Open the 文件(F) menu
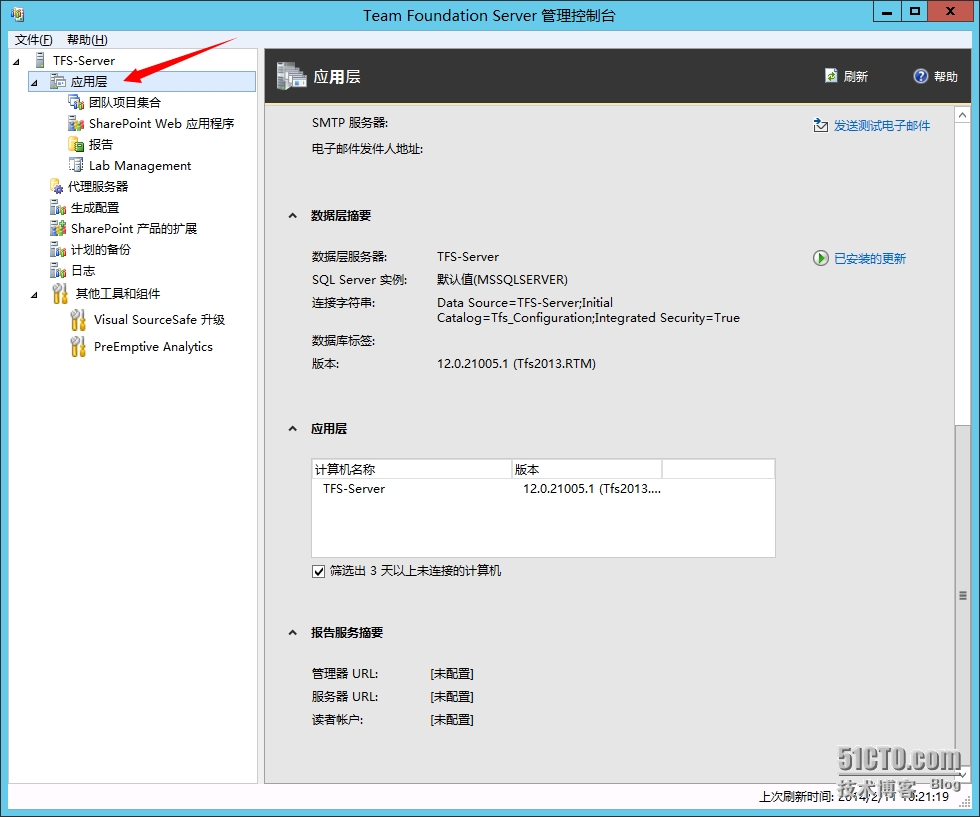The image size is (980, 817). click(34, 40)
